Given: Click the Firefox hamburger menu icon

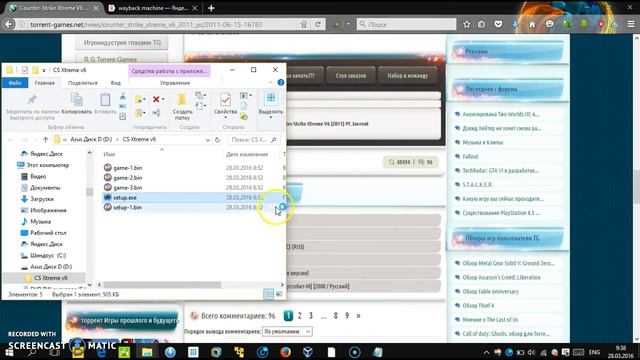Looking at the screenshot, I should click(x=631, y=24).
